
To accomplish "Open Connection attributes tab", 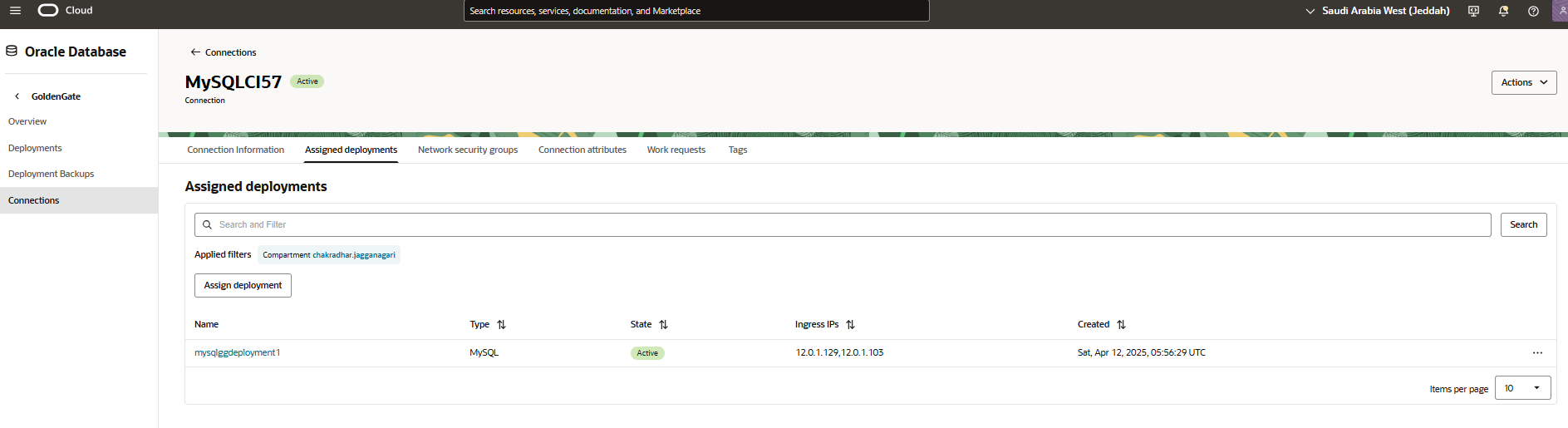I will click(582, 150).
